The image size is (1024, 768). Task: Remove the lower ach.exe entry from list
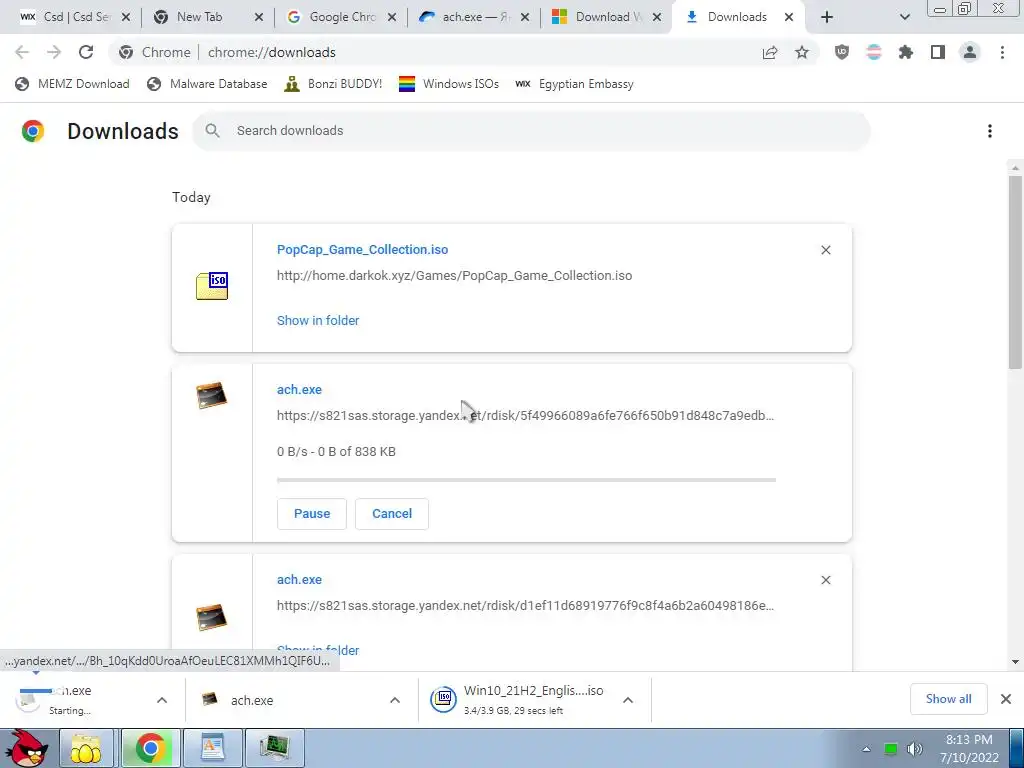coord(825,580)
